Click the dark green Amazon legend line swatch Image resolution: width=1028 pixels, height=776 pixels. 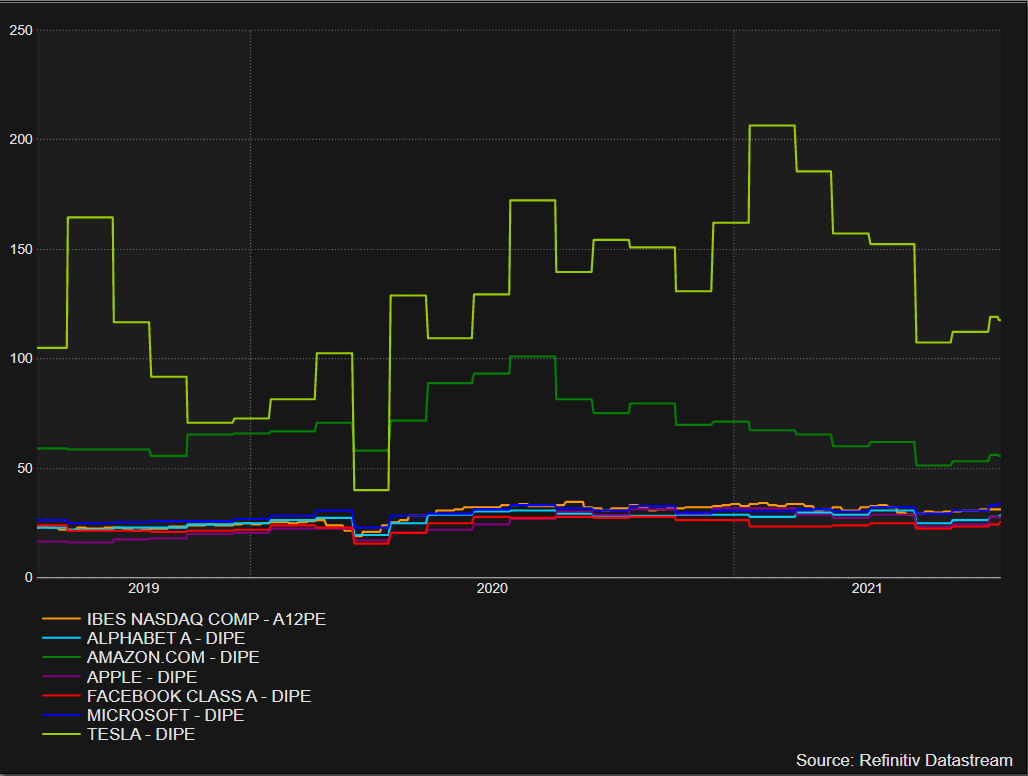61,657
